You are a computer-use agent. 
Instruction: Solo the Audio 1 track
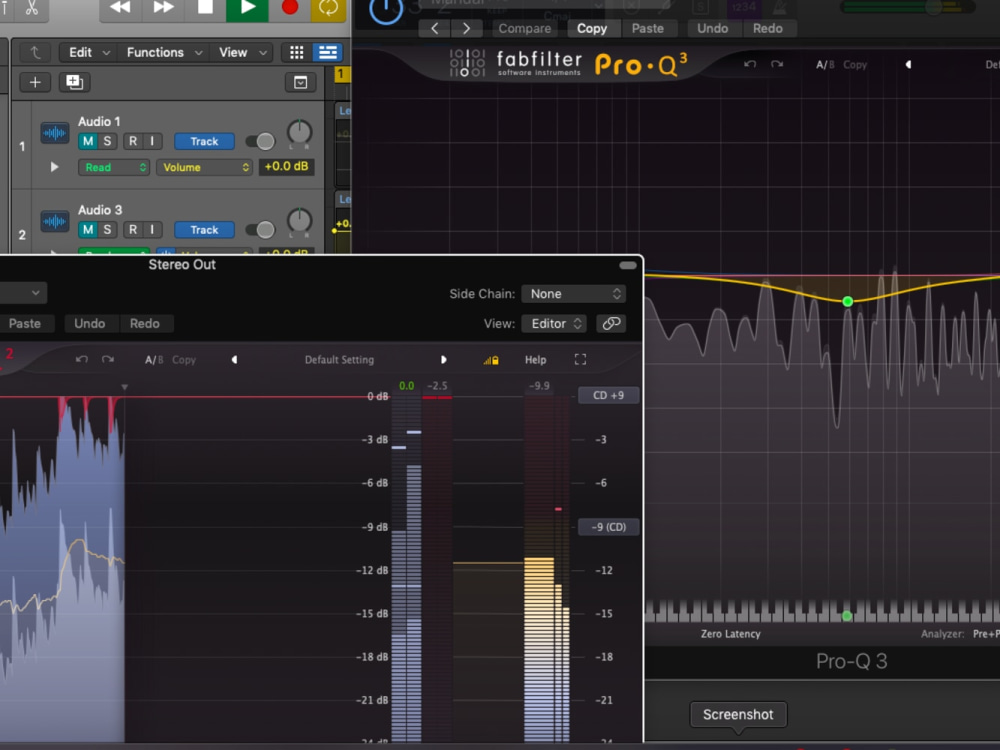107,141
